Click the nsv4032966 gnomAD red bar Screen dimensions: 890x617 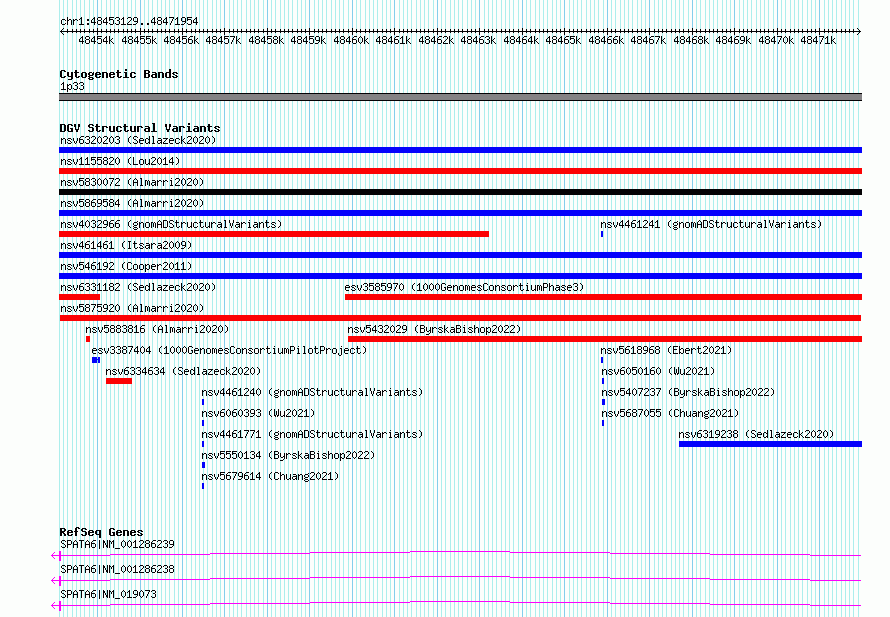coord(274,234)
